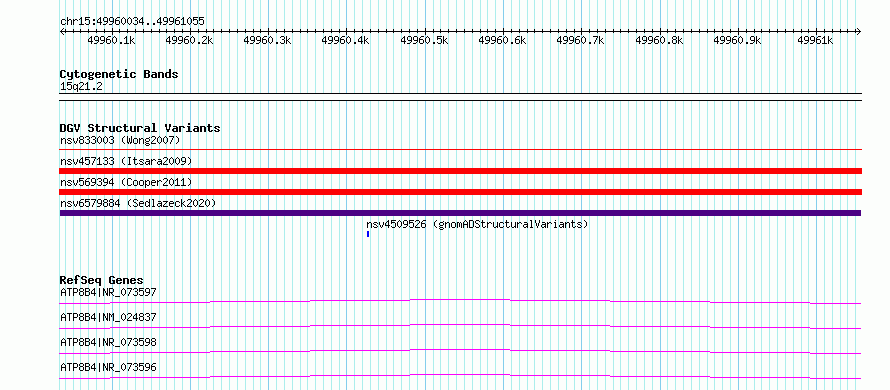Screen dimensions: 890x390
Task: Click the 49961k ruler tick label
Action: point(815,40)
